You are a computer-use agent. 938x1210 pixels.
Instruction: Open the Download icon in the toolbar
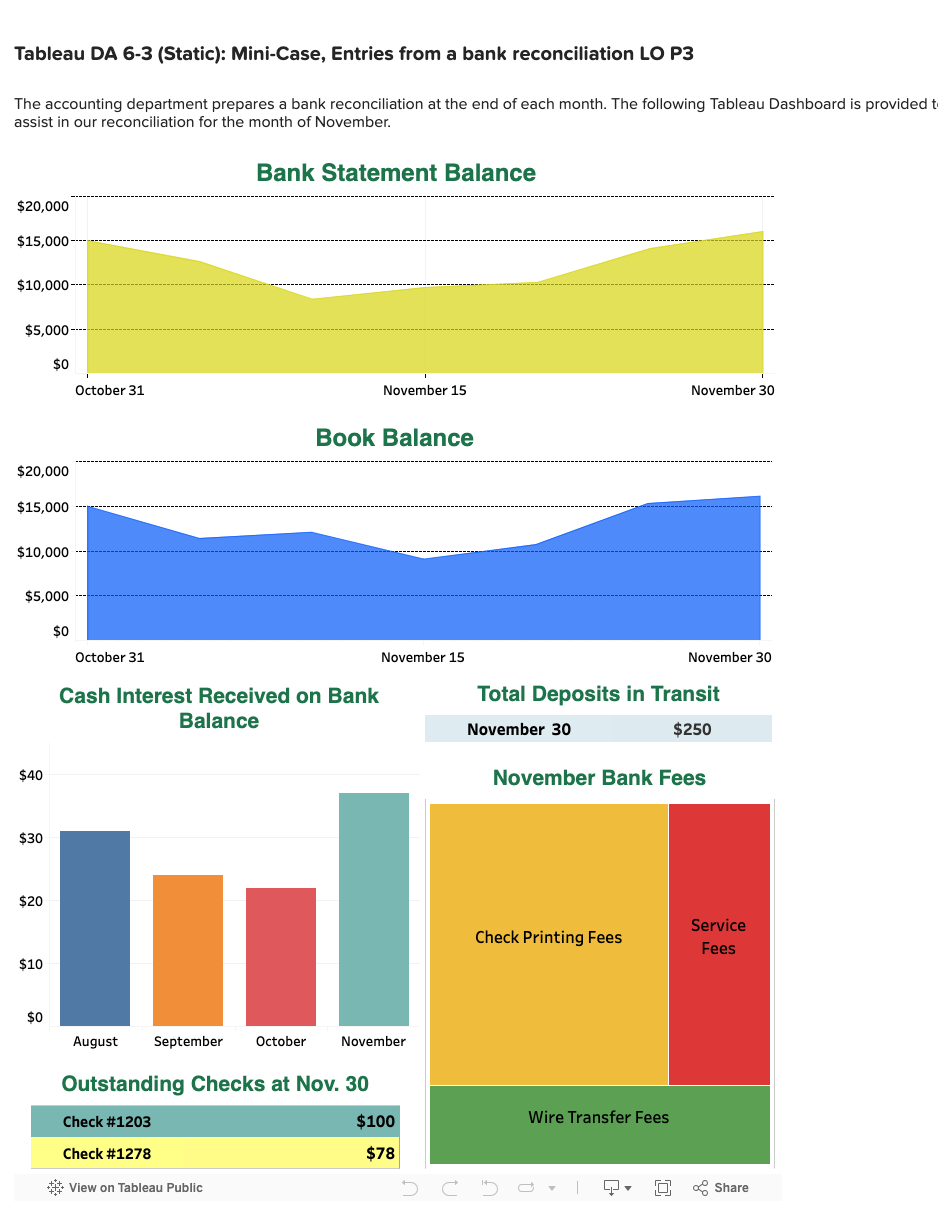611,1187
